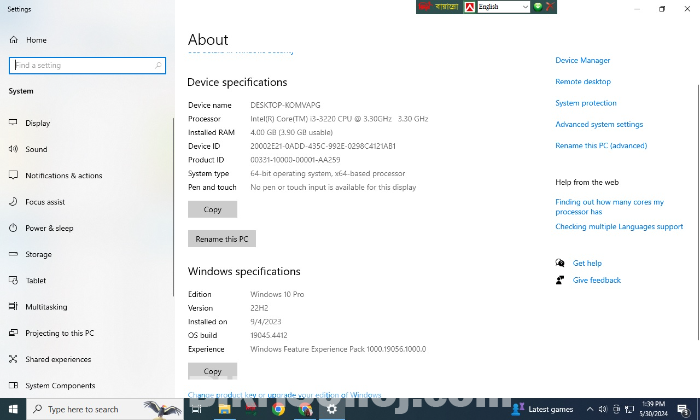
Task: Click the Get help chat icon
Action: [560, 263]
